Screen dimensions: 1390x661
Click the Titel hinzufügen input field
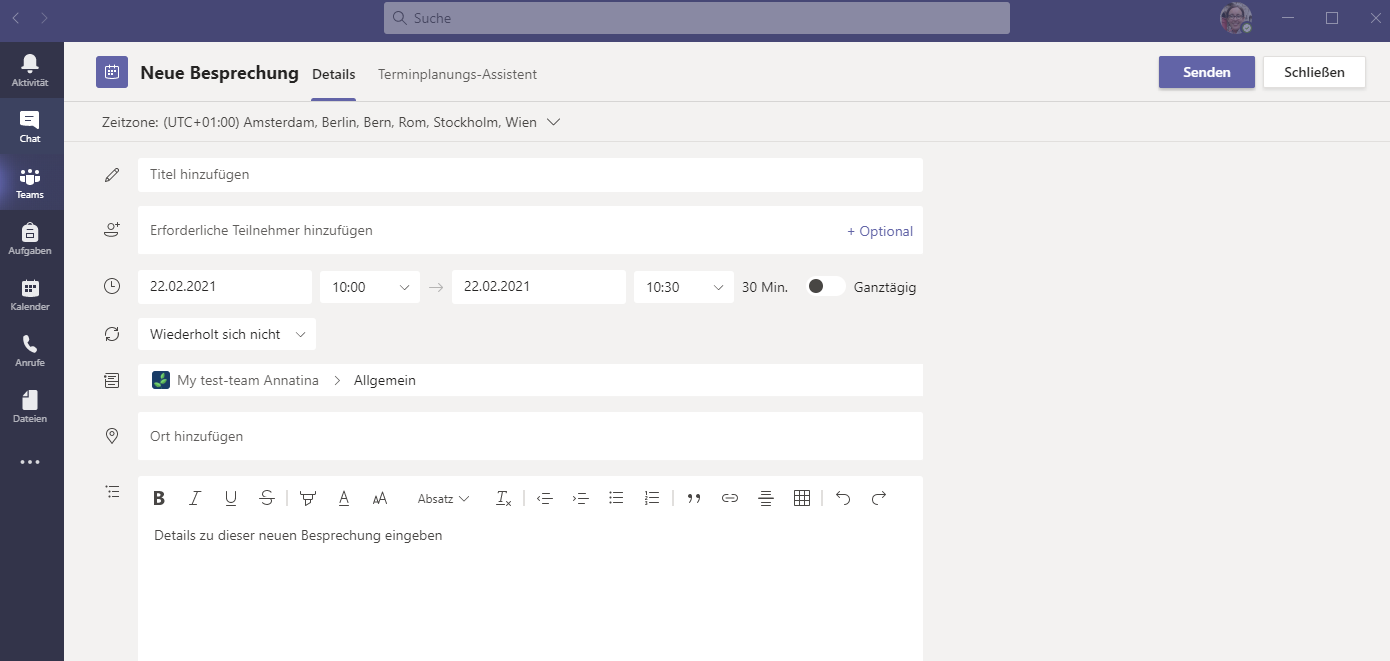coord(530,175)
